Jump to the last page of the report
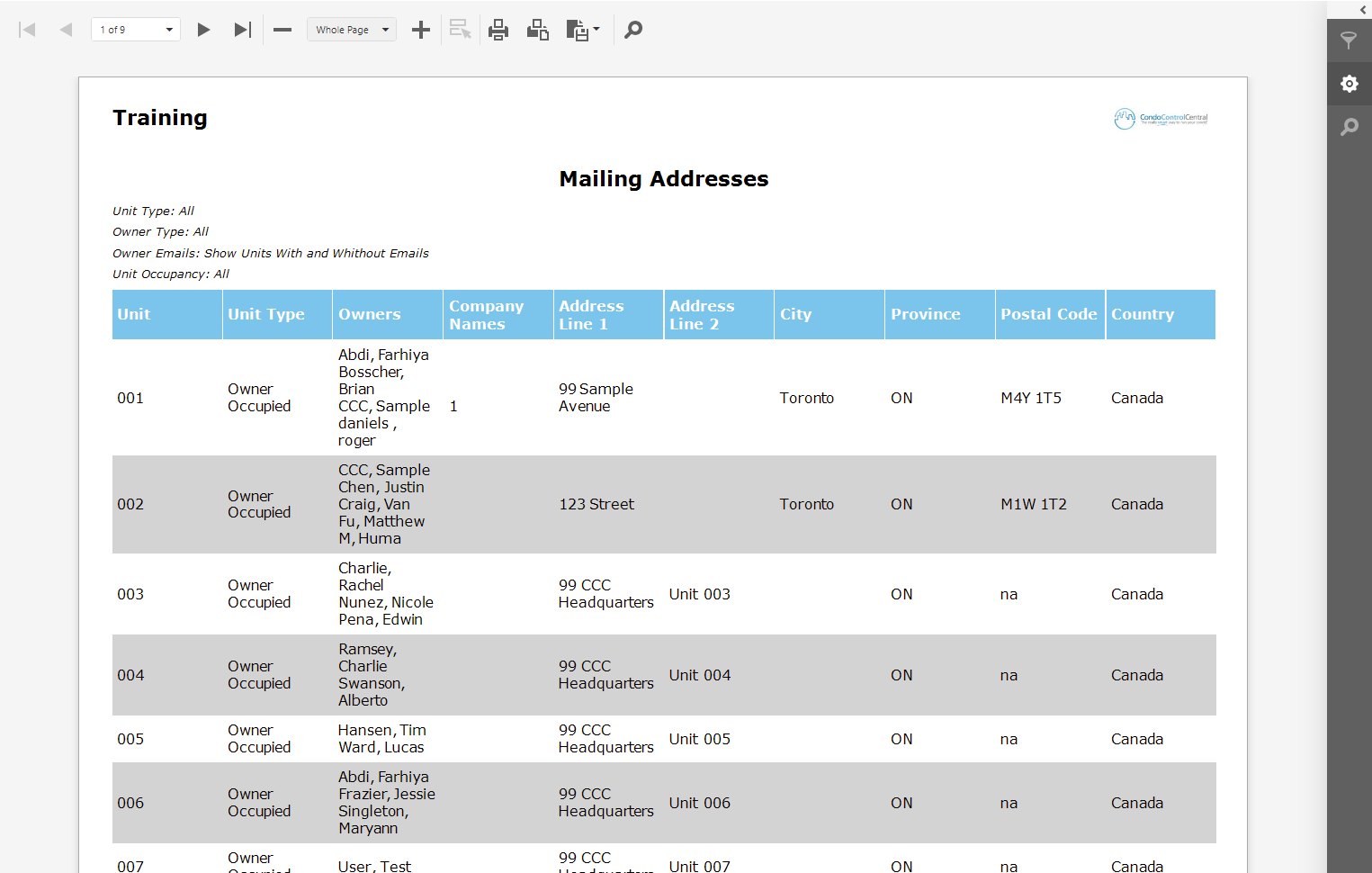Viewport: 1372px width, 873px height. [x=241, y=30]
